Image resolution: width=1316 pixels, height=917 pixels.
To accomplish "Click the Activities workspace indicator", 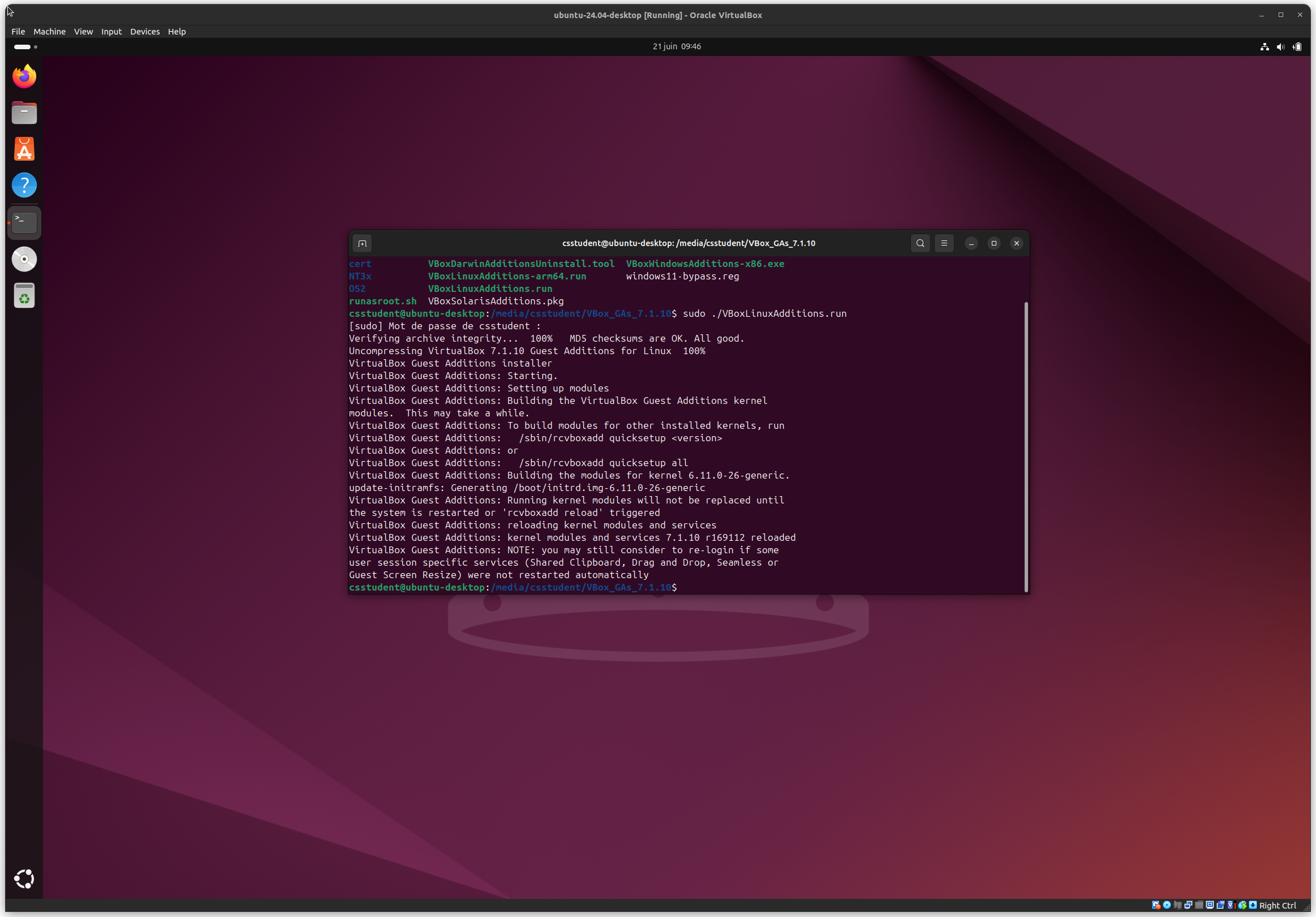I will [25, 47].
